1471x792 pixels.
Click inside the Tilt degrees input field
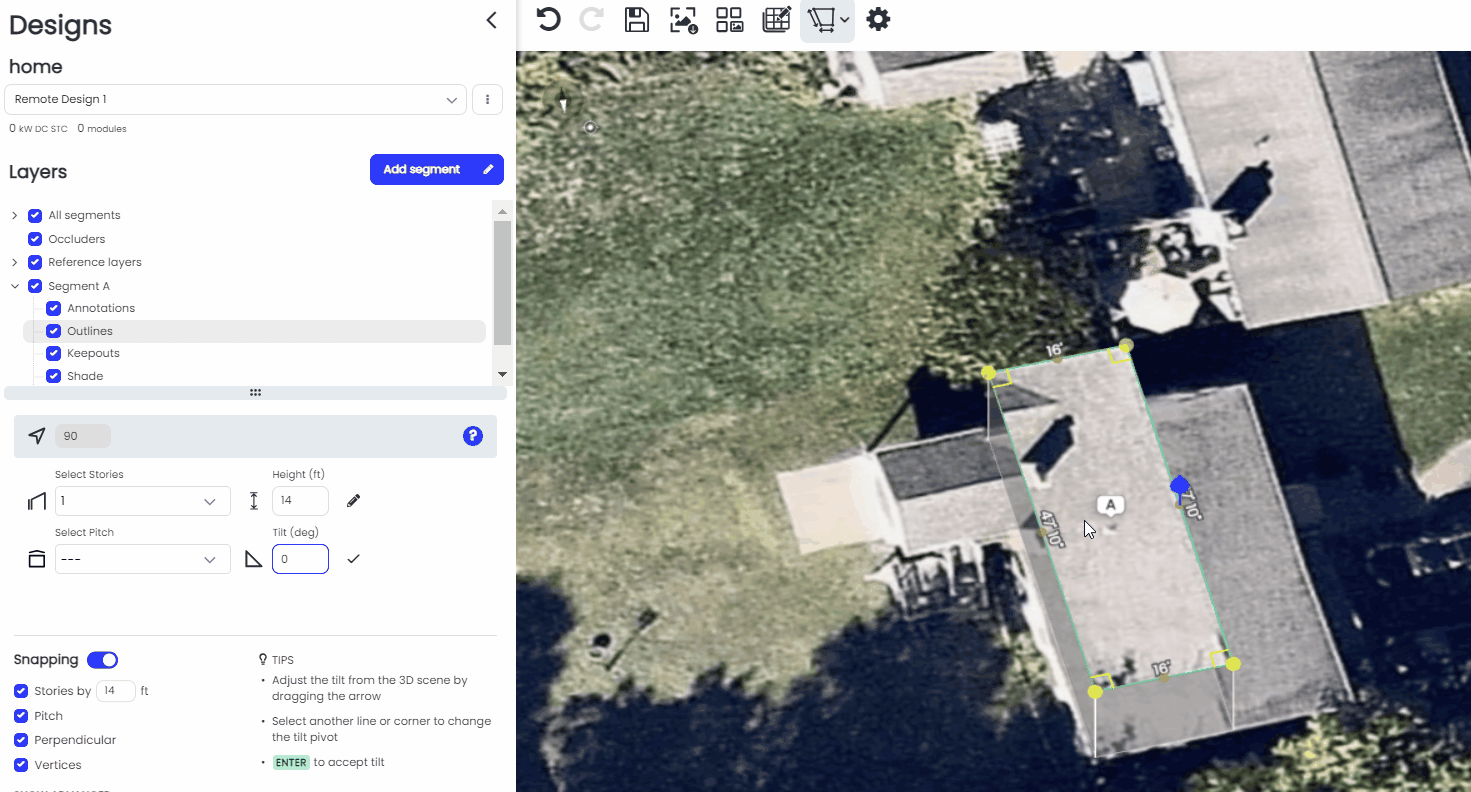pyautogui.click(x=300, y=558)
